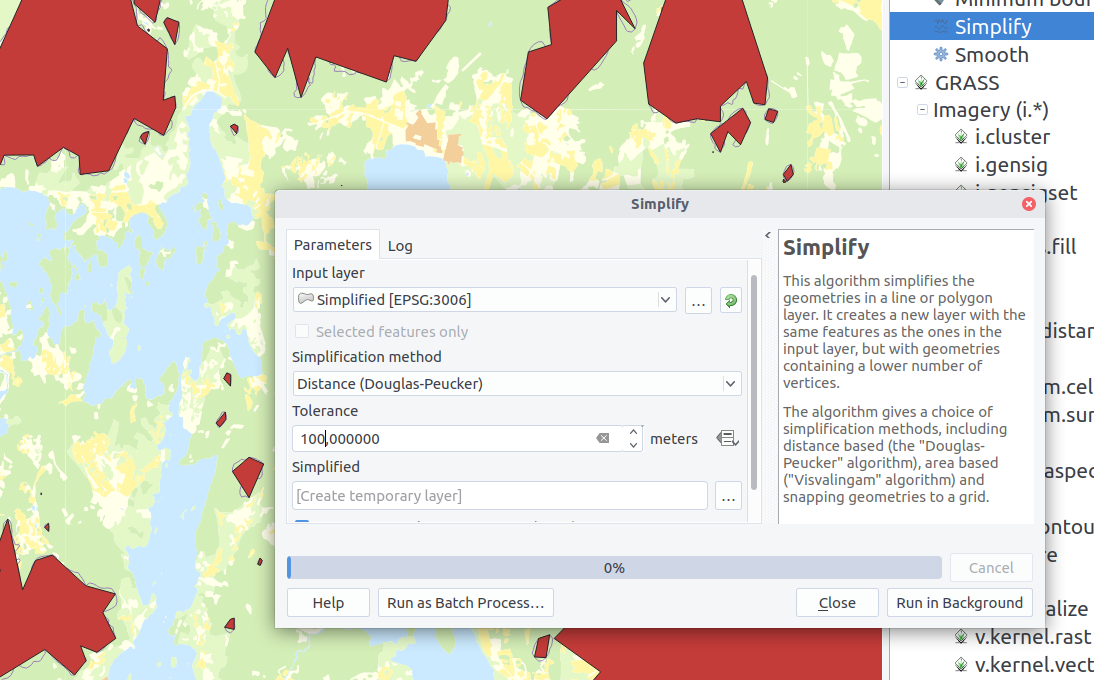Viewport: 1094px width, 680px height.
Task: Click the v.kernel.rast algorithm item
Action: pyautogui.click(x=1032, y=637)
